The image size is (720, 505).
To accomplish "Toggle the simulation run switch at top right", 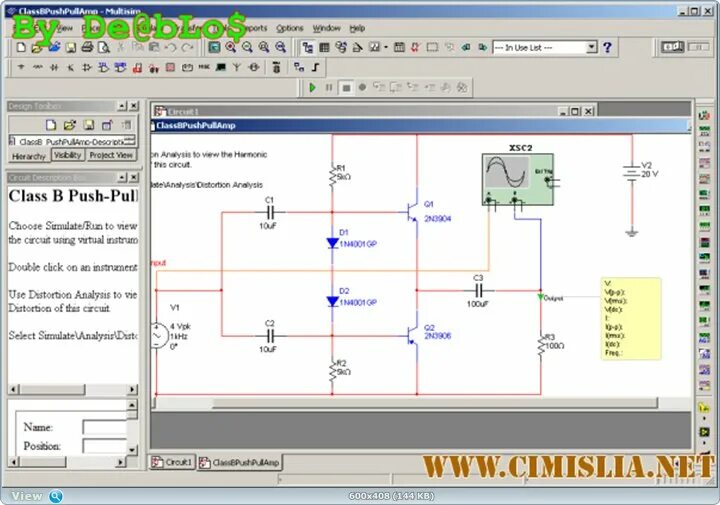I will point(672,47).
